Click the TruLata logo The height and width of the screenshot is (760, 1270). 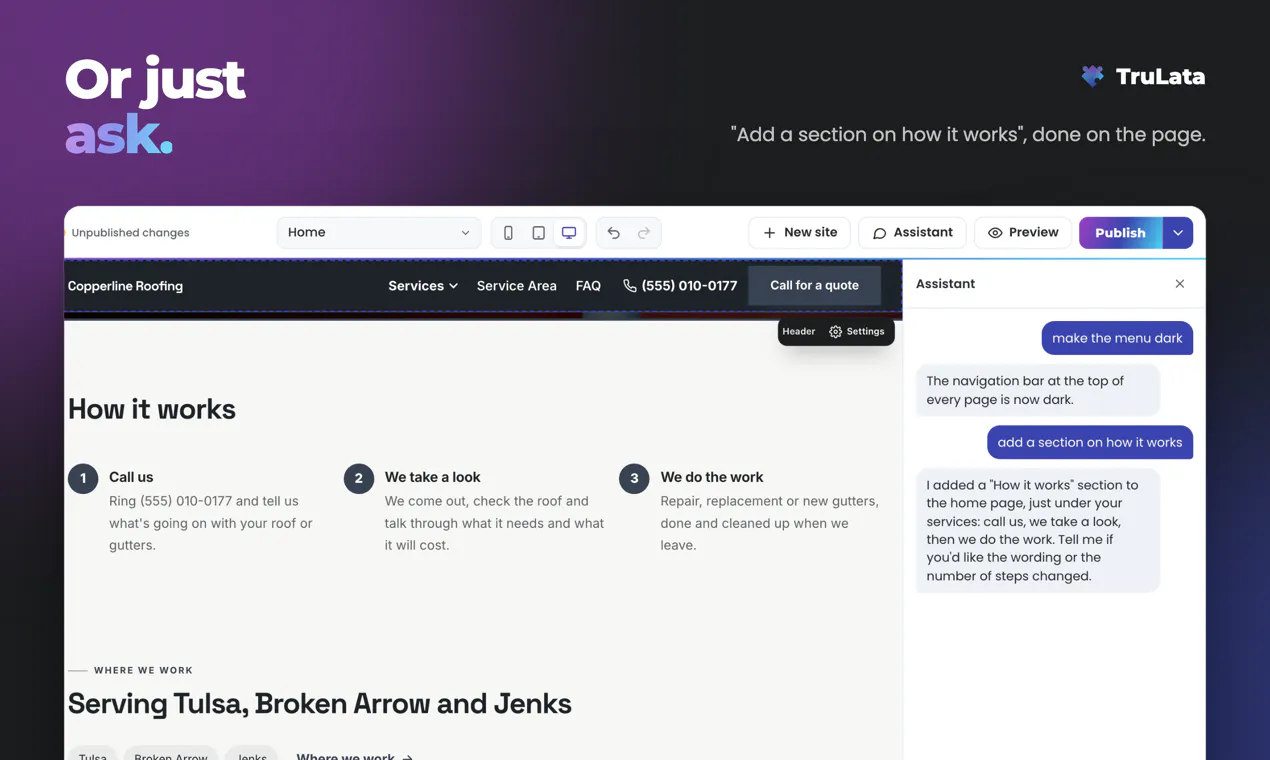[1143, 76]
